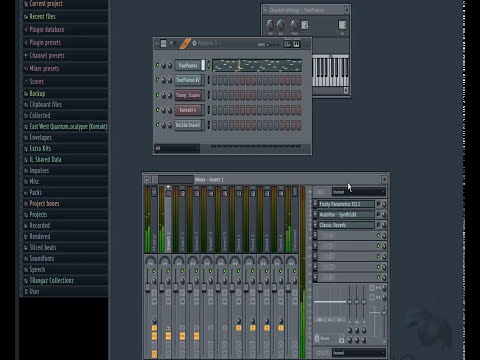The image size is (480, 360).
Task: Click Insert 2 track volume fader
Action: click(x=176, y=287)
